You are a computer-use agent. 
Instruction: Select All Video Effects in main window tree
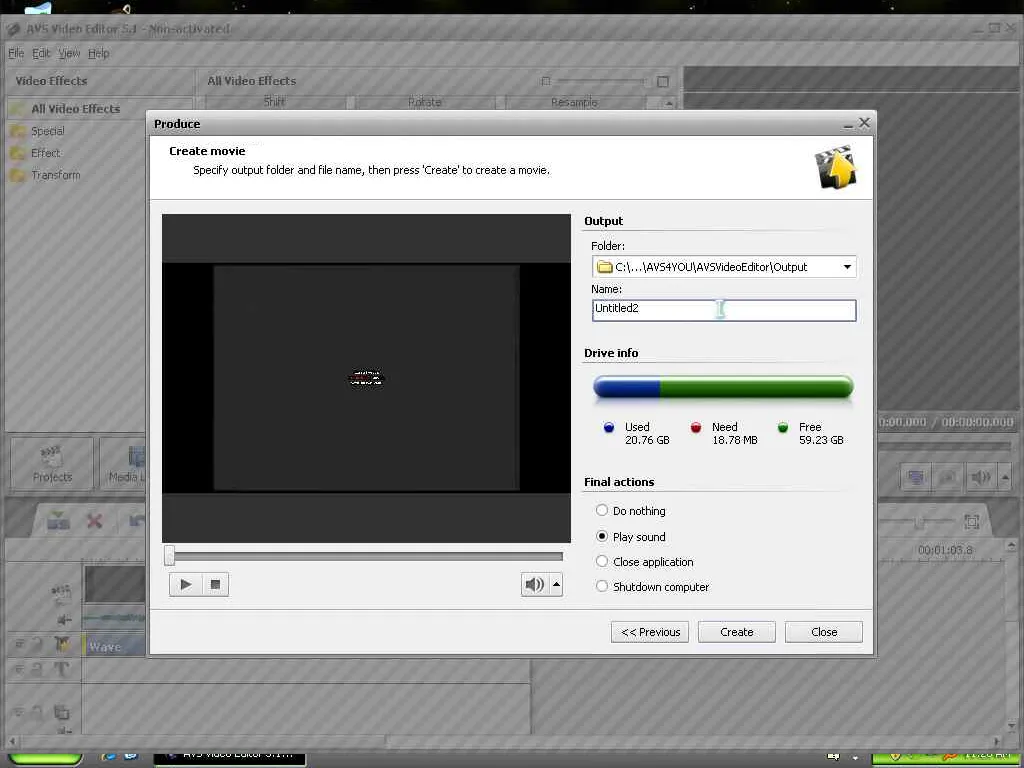76,109
